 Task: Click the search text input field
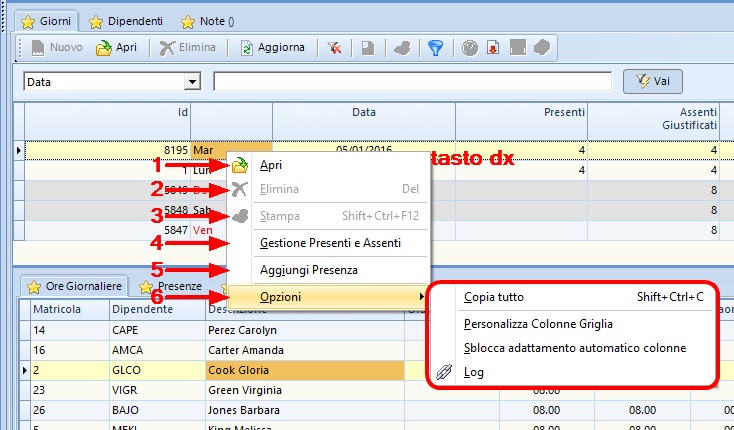[412, 82]
